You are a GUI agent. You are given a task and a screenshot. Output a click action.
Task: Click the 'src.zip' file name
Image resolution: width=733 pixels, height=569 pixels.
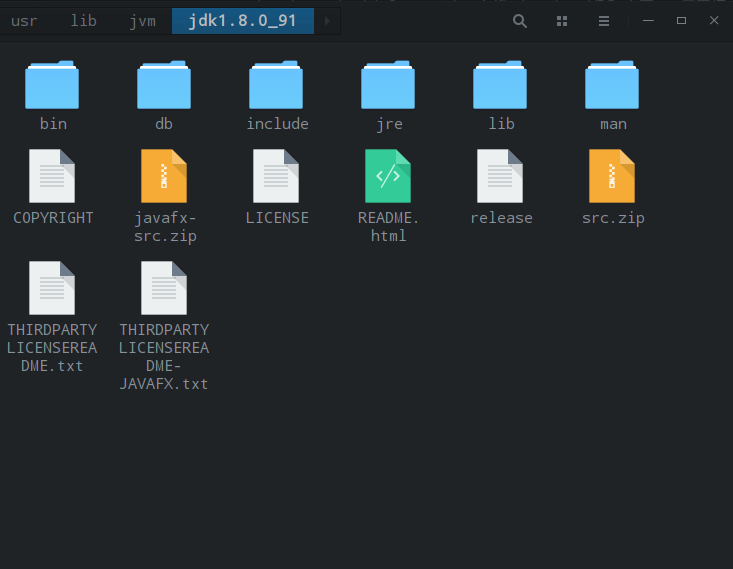click(x=613, y=218)
